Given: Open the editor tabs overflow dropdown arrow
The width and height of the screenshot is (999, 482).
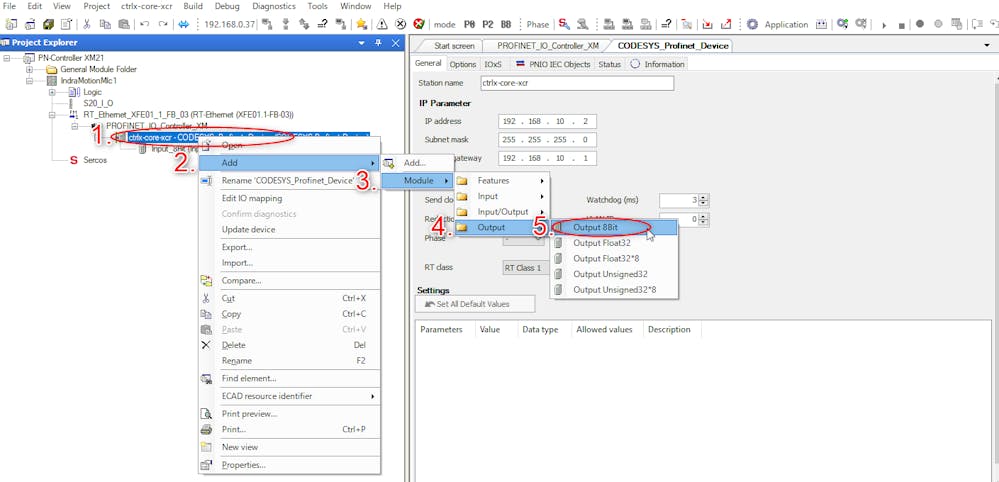Looking at the screenshot, I should click(x=989, y=46).
